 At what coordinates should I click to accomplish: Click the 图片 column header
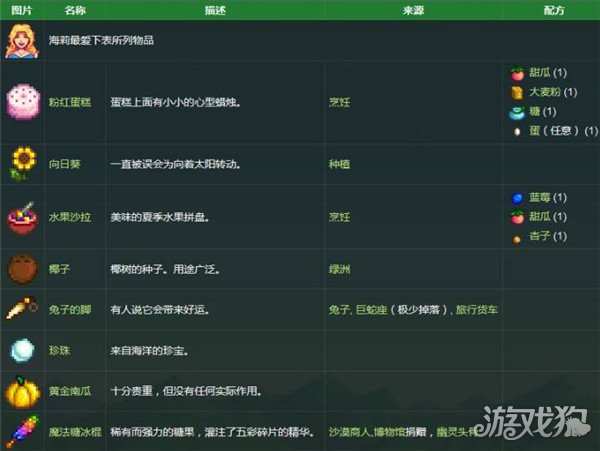pos(21,10)
